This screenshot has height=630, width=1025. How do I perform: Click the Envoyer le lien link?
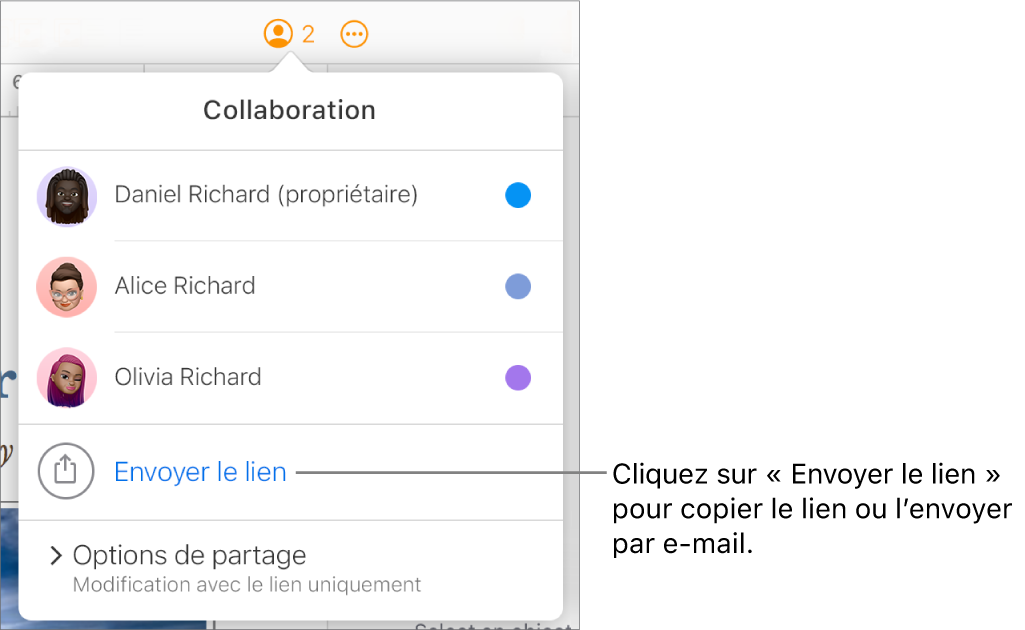(x=200, y=471)
